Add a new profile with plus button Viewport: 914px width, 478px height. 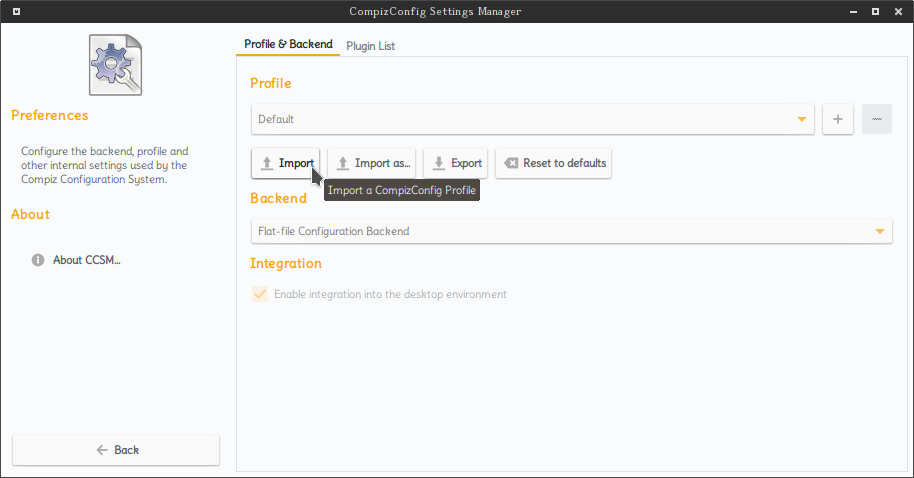(838, 119)
